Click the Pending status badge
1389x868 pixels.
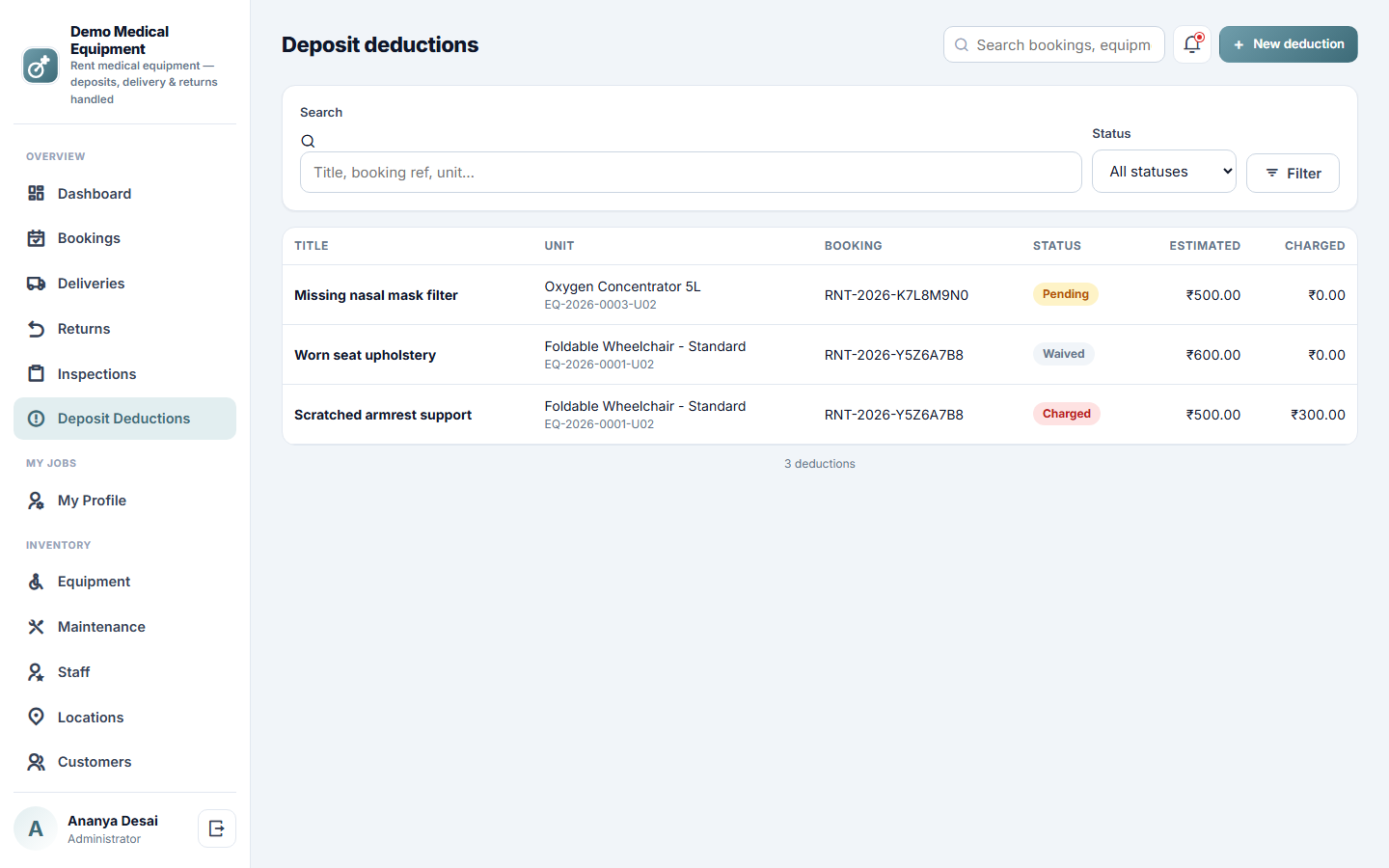tap(1065, 294)
